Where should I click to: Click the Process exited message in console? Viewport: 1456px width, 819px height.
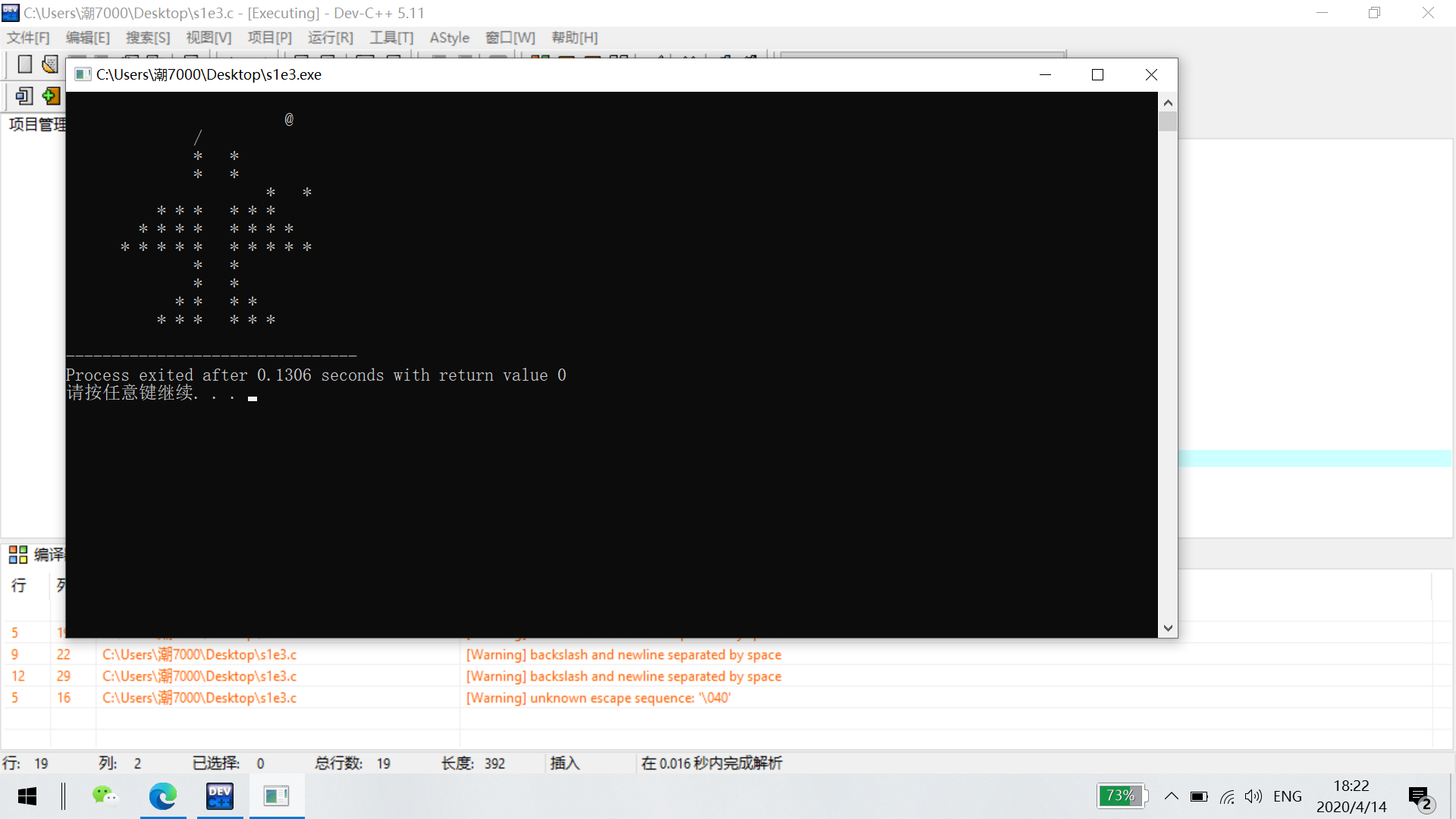coord(315,375)
